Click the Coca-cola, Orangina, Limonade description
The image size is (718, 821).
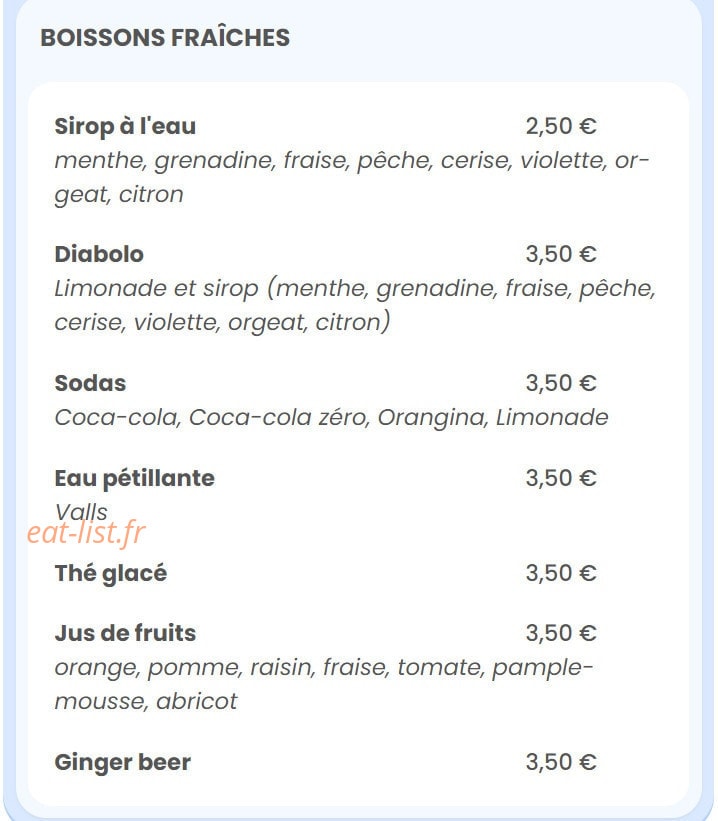(332, 417)
